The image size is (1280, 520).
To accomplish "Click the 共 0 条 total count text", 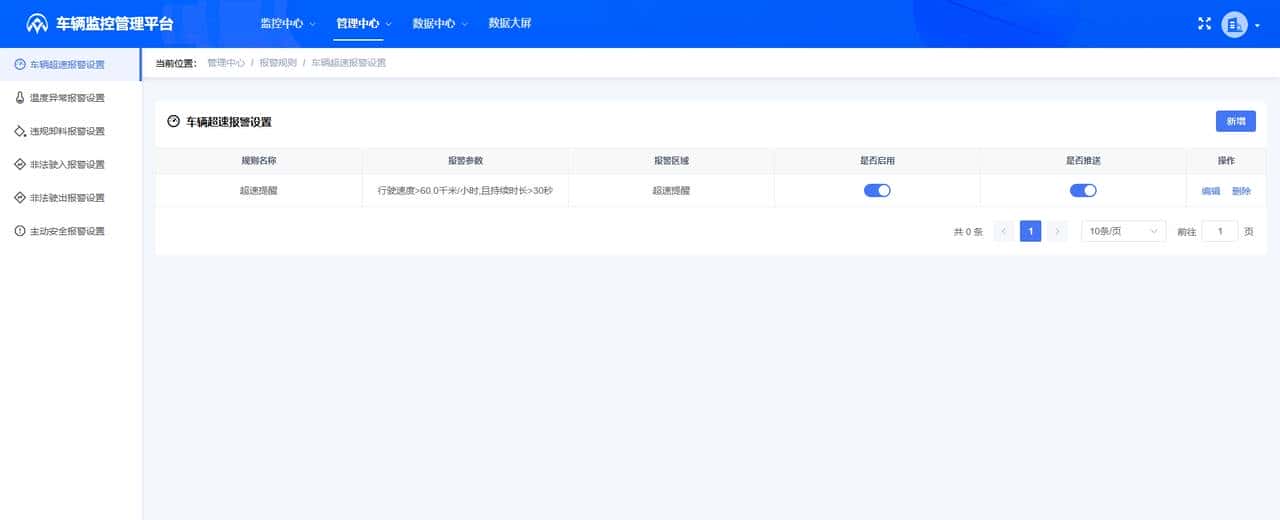I will pyautogui.click(x=968, y=232).
